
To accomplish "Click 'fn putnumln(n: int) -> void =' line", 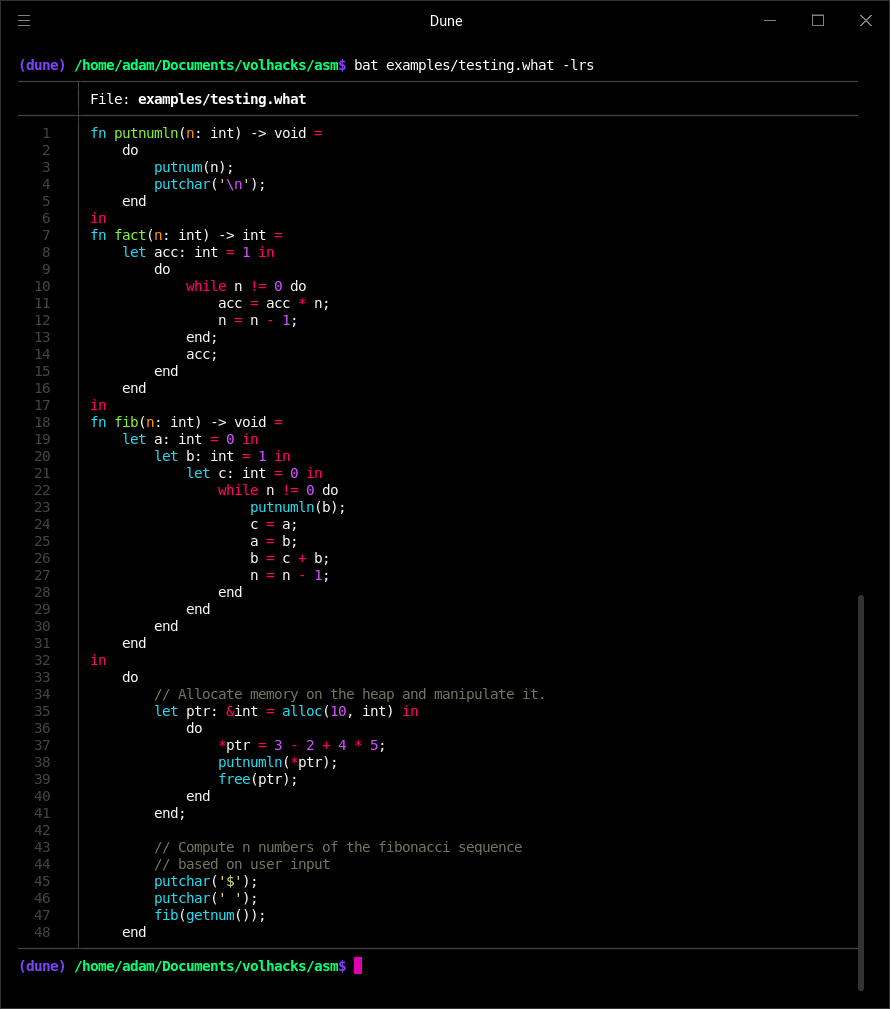I will (207, 133).
